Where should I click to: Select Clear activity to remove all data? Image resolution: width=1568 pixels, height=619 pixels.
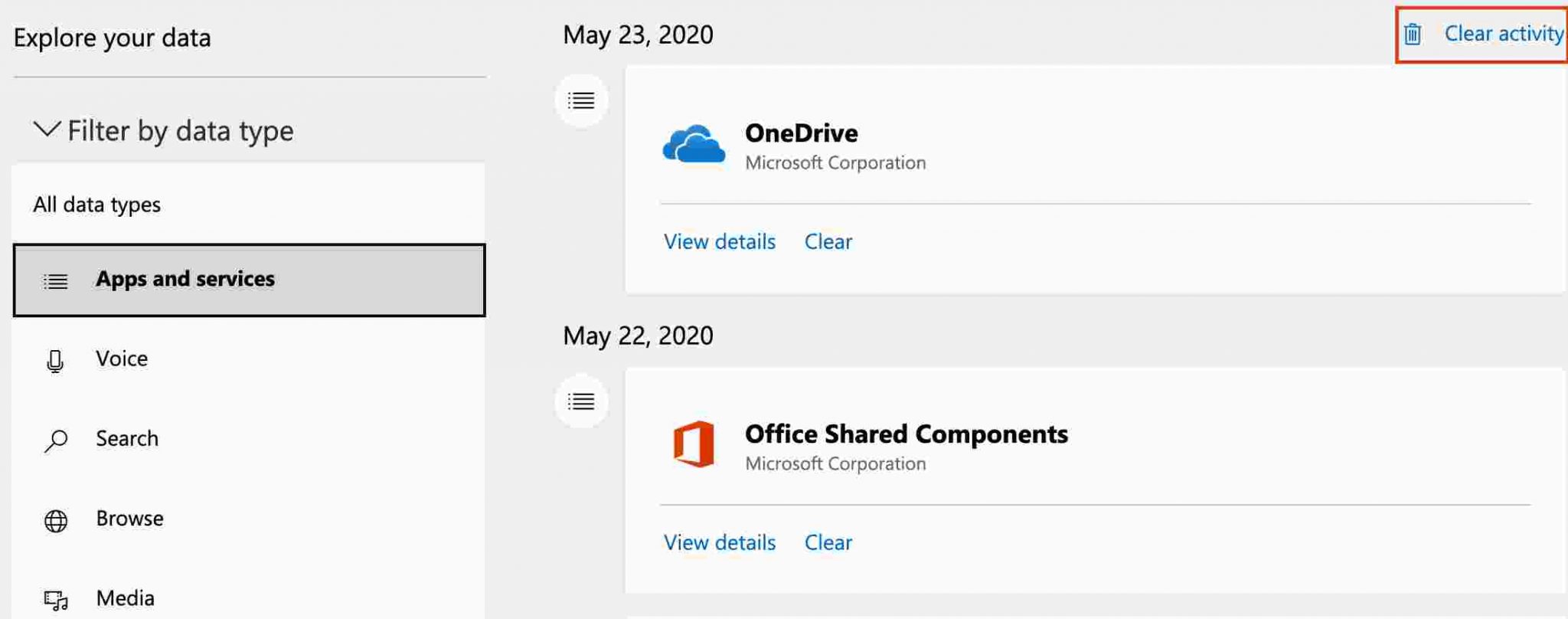click(1503, 34)
